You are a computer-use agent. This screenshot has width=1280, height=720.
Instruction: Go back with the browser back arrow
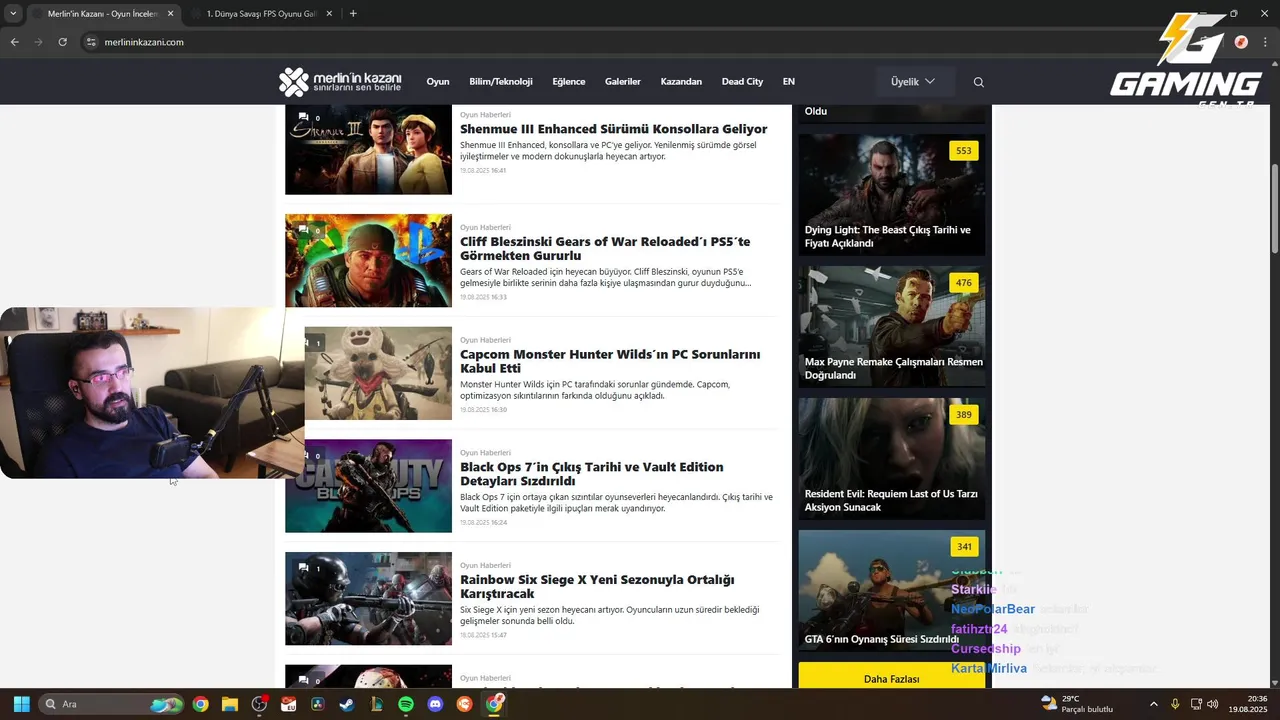pos(14,42)
